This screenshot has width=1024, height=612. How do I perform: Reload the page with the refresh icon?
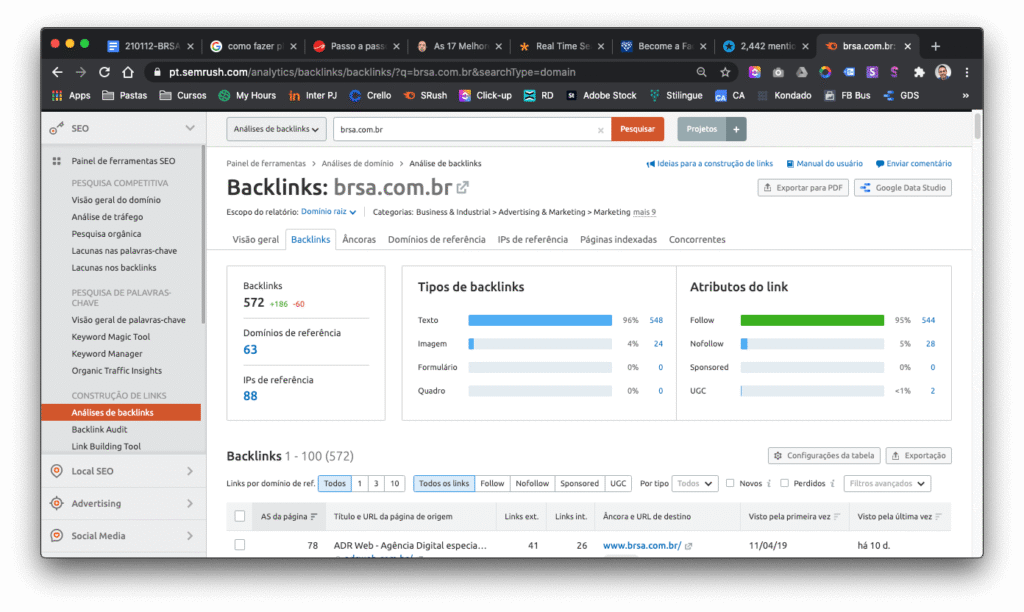click(x=104, y=72)
